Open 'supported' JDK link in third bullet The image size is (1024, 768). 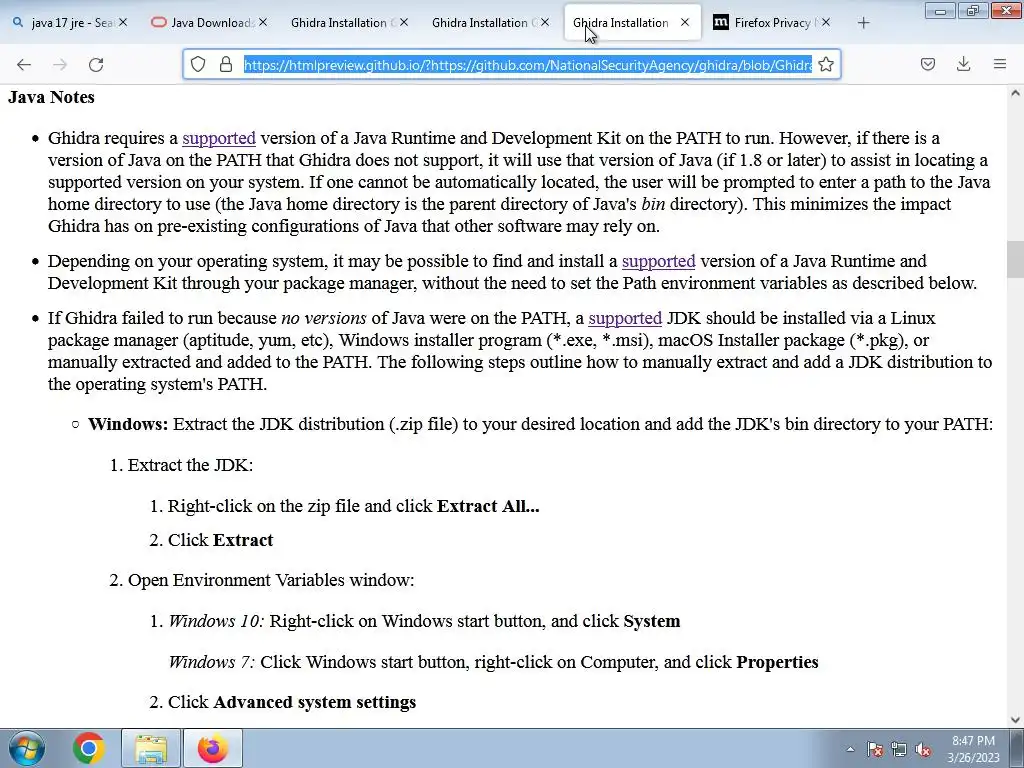625,318
